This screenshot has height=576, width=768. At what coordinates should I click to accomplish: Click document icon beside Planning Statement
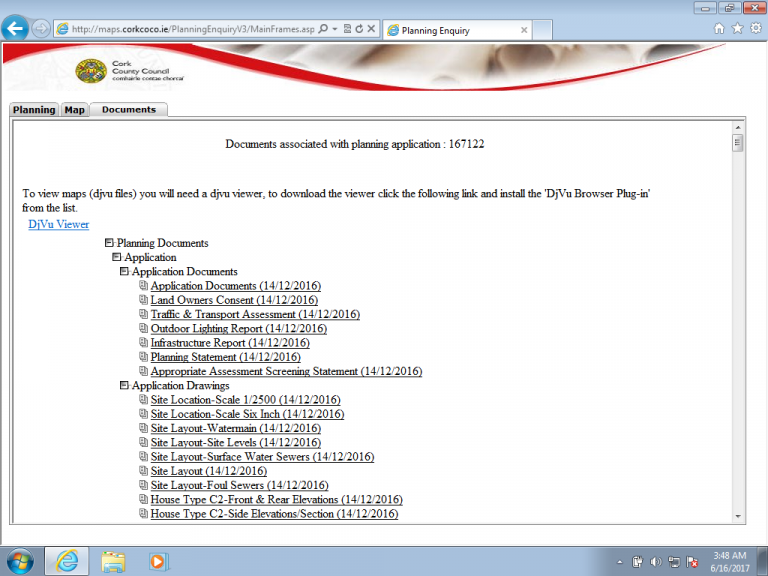tap(144, 356)
